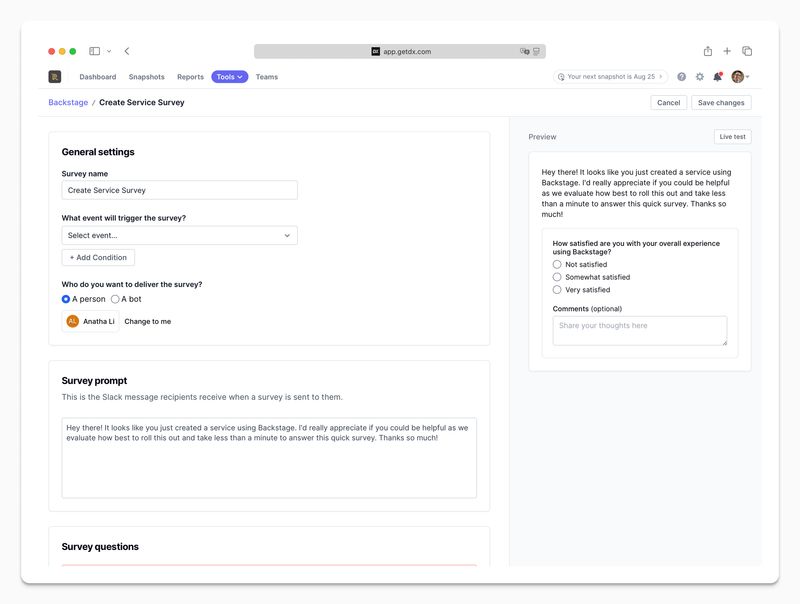Click the Save changes button

(720, 103)
